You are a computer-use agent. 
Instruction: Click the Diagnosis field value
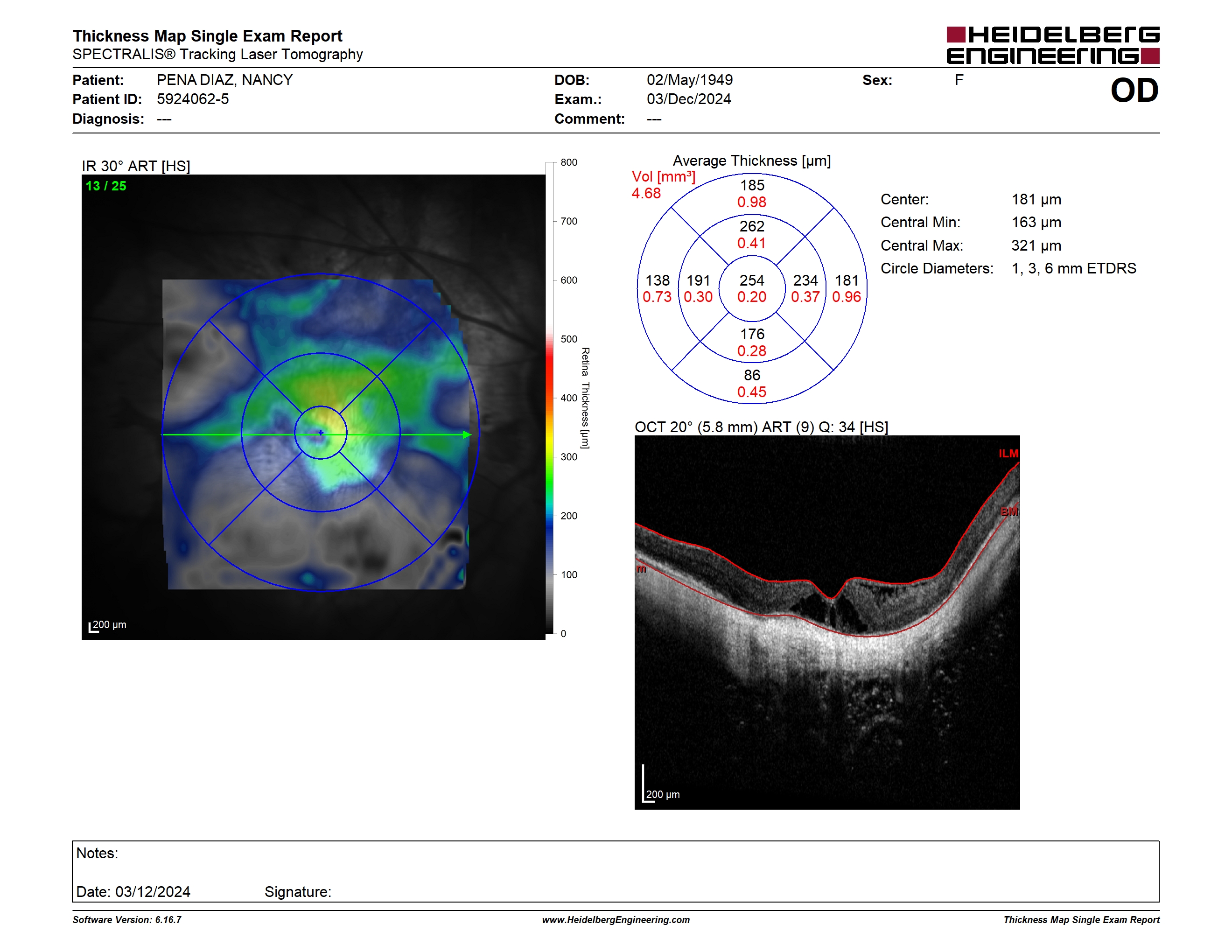click(164, 119)
